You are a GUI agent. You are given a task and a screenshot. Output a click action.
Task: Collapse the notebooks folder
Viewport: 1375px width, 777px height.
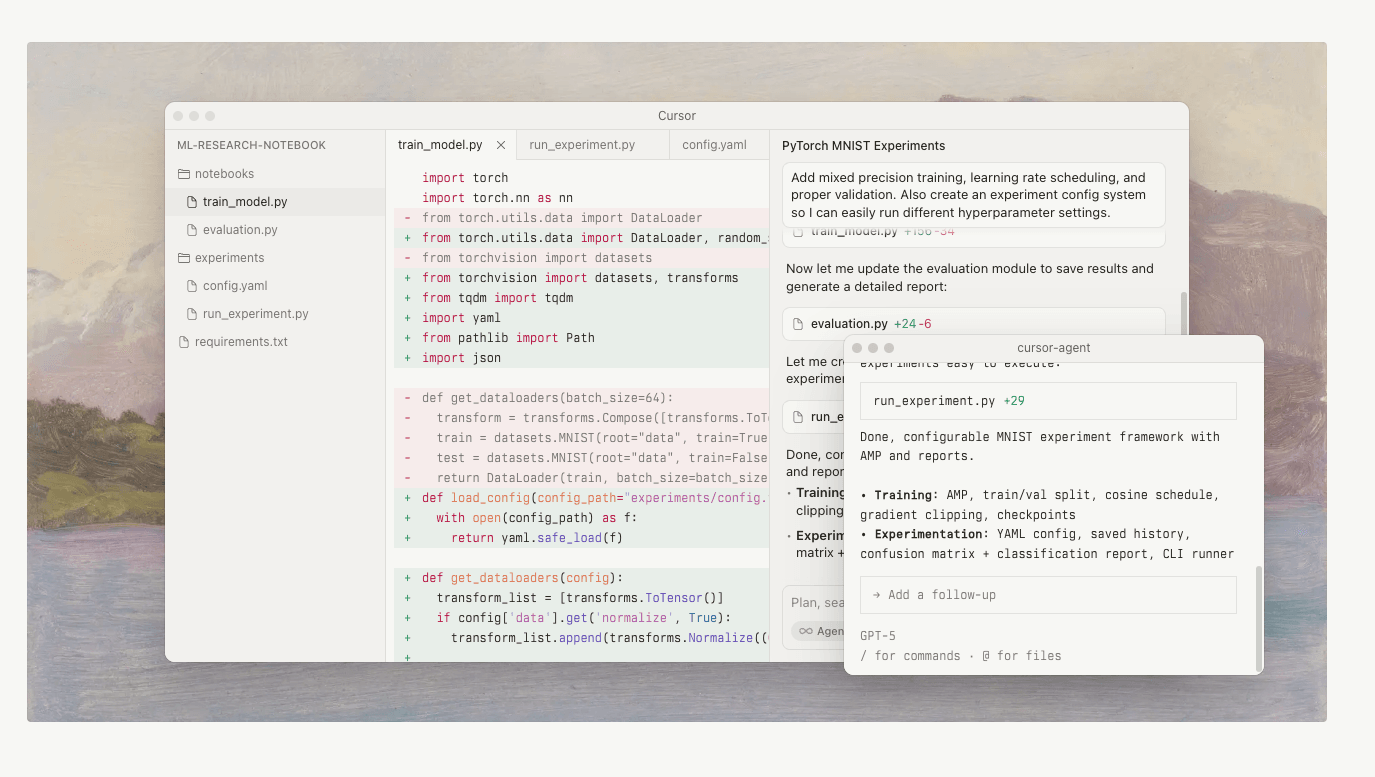click(224, 174)
